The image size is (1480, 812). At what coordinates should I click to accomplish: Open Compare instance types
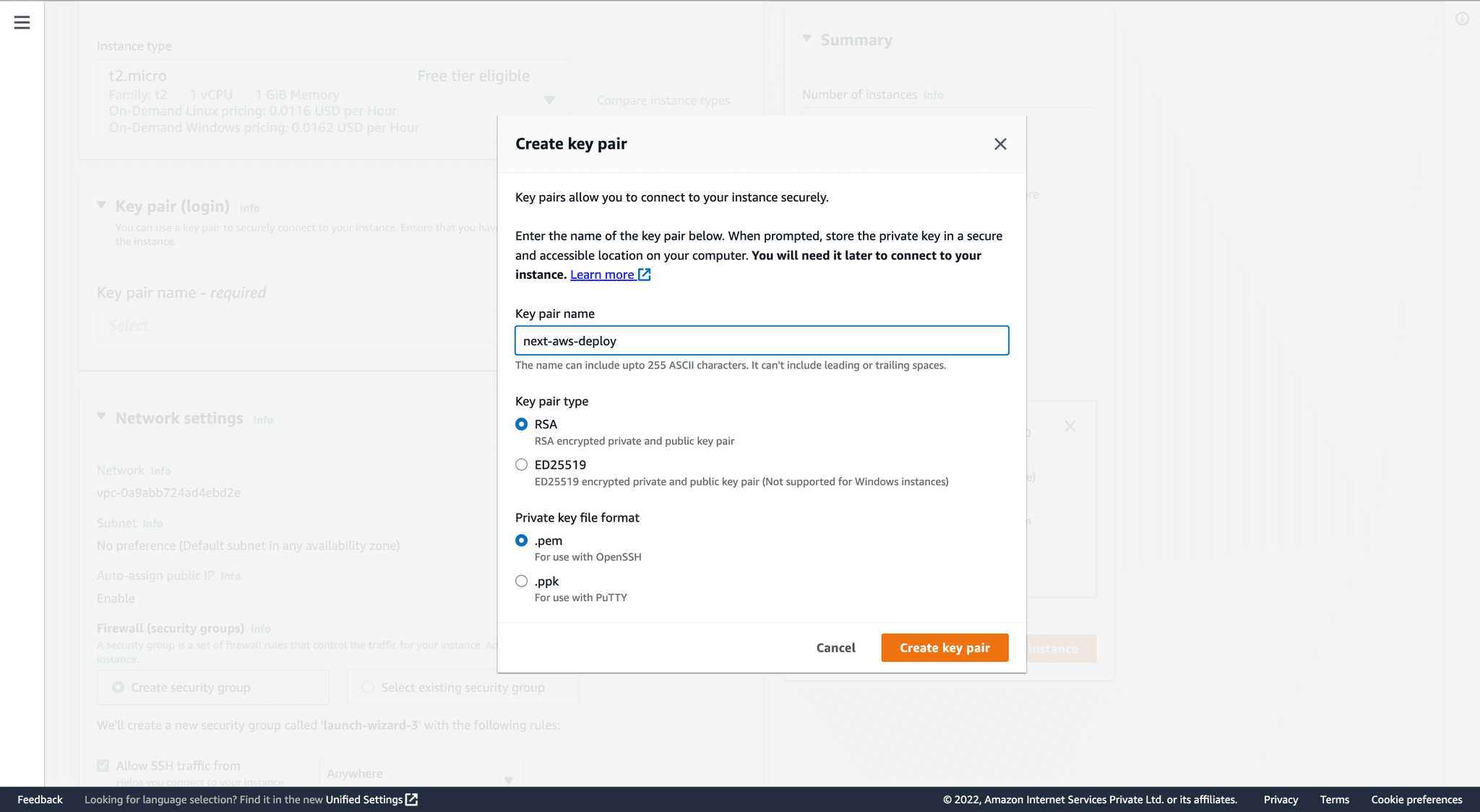pyautogui.click(x=663, y=100)
